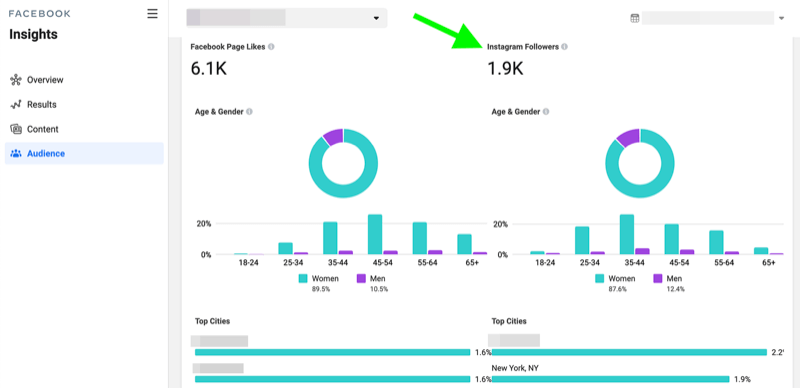Show info for Instagram Followers
800x388 pixels.
pyautogui.click(x=564, y=46)
